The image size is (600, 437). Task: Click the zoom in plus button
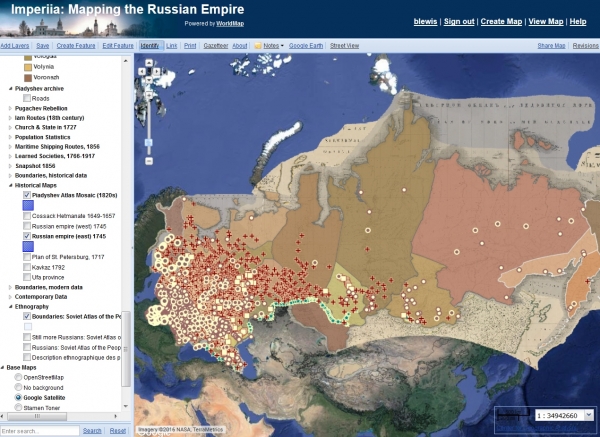click(x=149, y=95)
